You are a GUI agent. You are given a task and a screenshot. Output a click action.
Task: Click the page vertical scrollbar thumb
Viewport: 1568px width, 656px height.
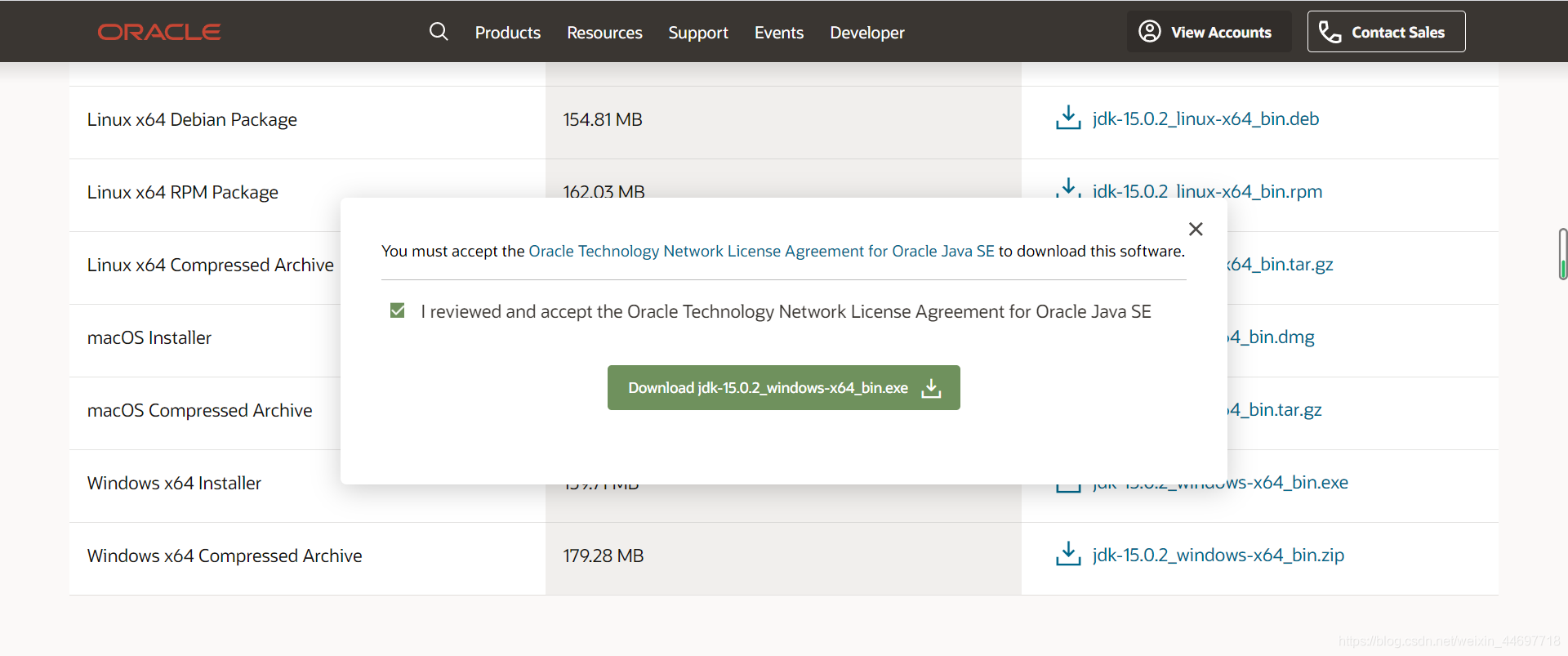(1562, 254)
